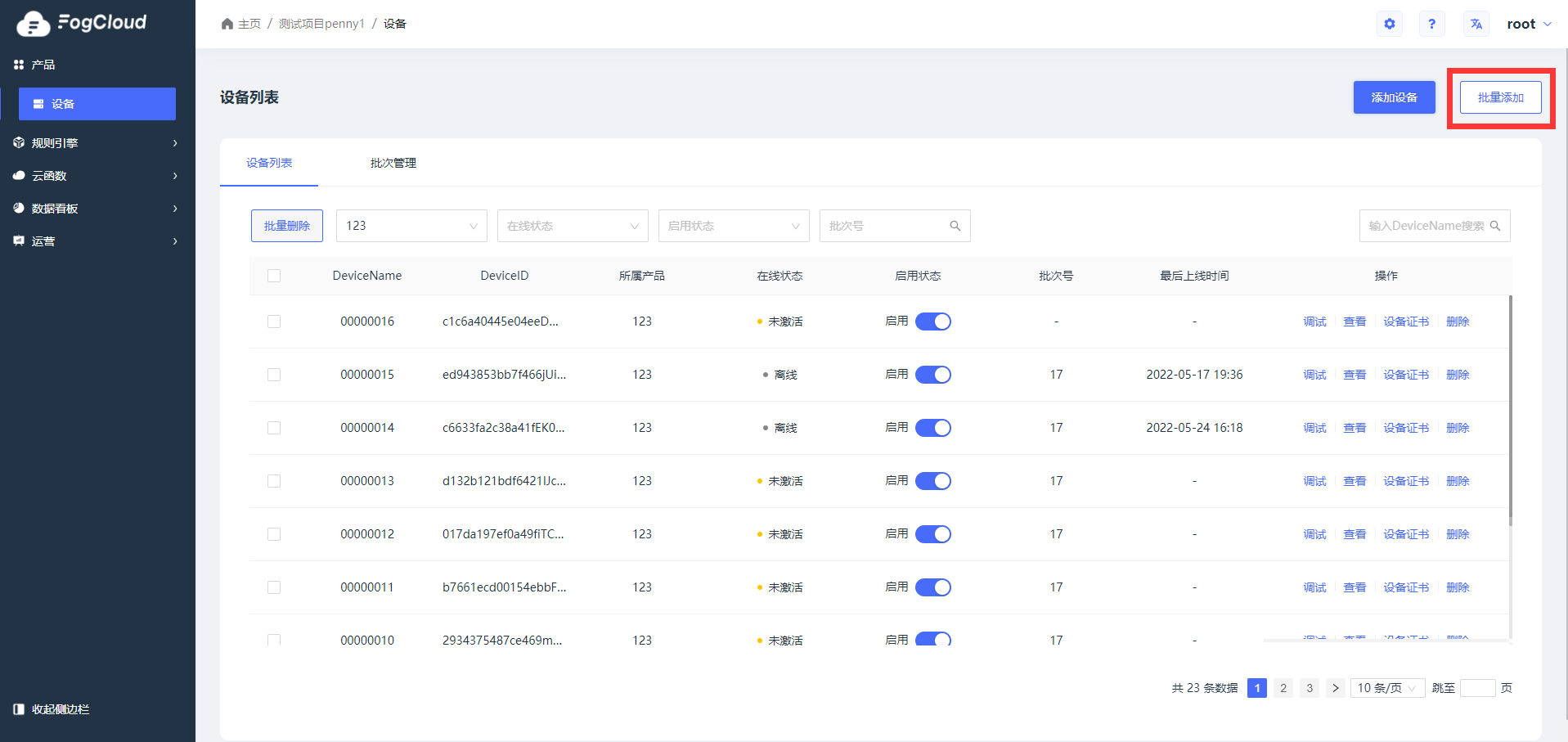Tick the checkbox for device 00000014
The image size is (1568, 742).
(x=274, y=428)
